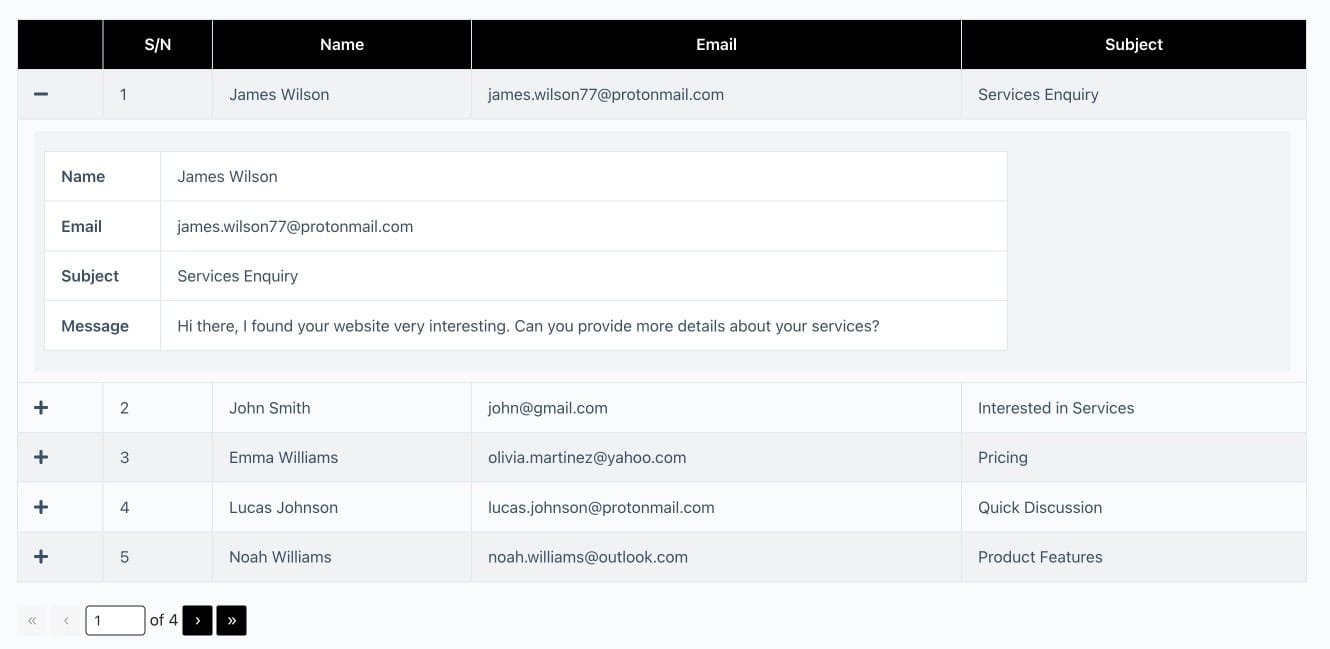Click the Emma Williams name cell
This screenshot has height=649, width=1330.
tap(342, 457)
